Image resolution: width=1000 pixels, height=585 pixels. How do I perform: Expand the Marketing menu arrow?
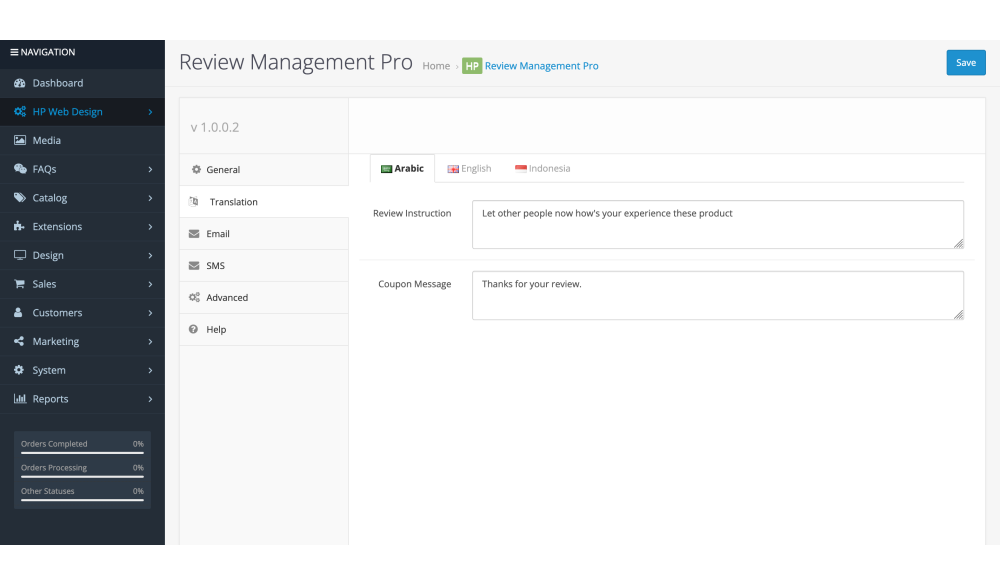[150, 342]
